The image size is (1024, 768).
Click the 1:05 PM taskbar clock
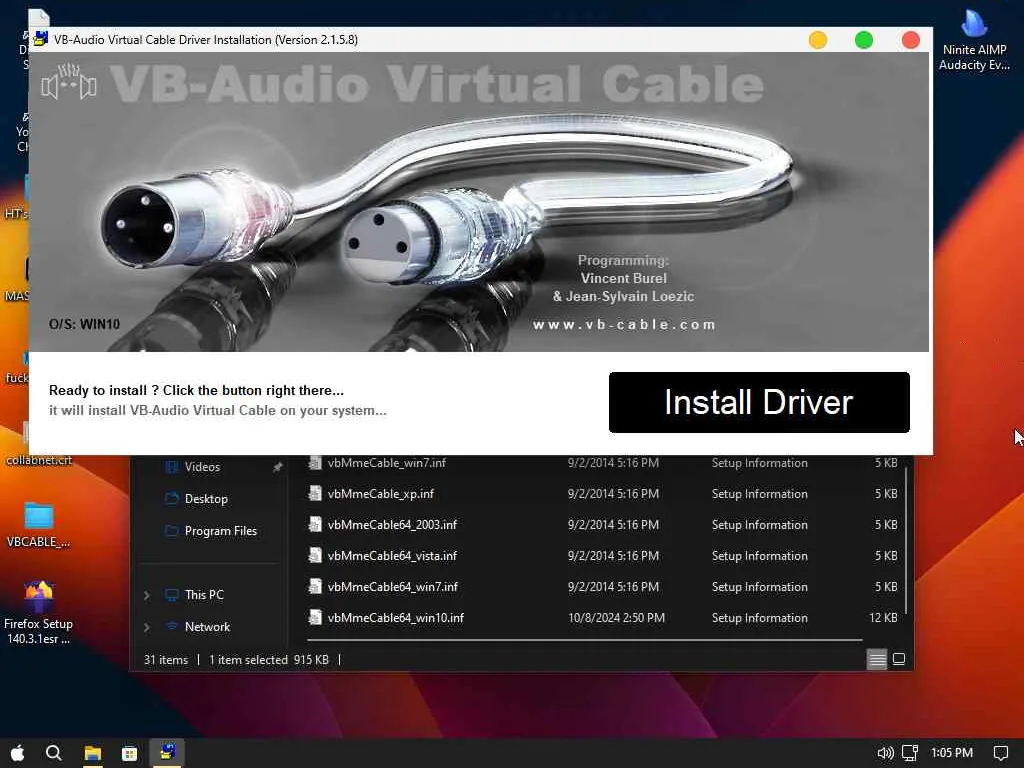pyautogui.click(x=952, y=753)
